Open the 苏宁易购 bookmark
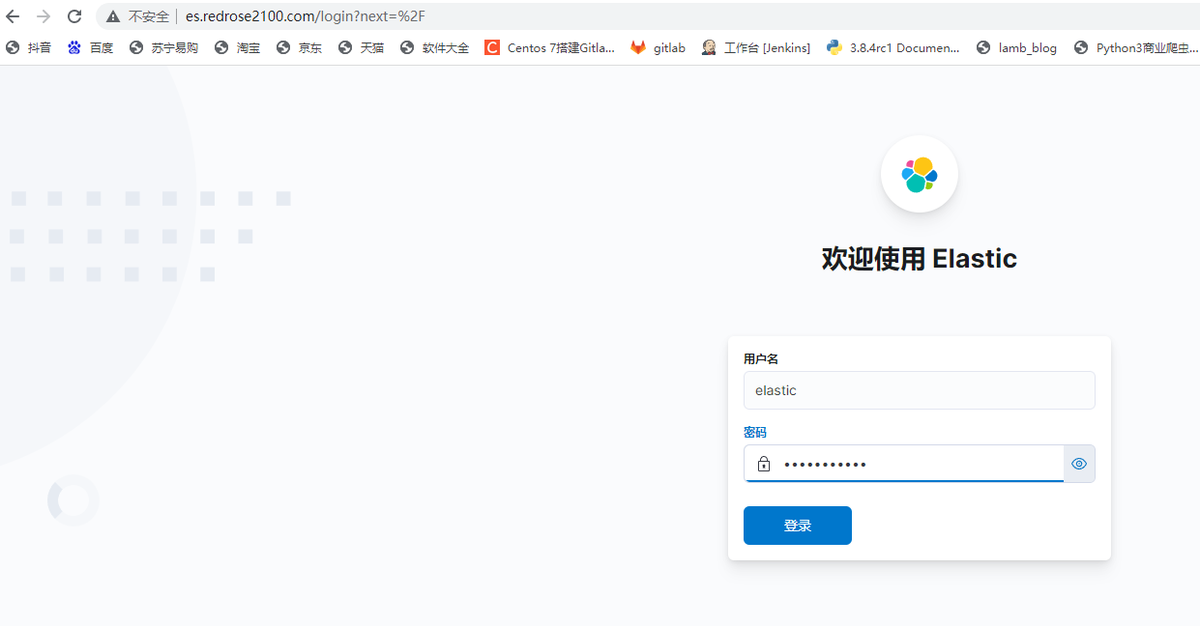The image size is (1200, 626). tap(164, 47)
